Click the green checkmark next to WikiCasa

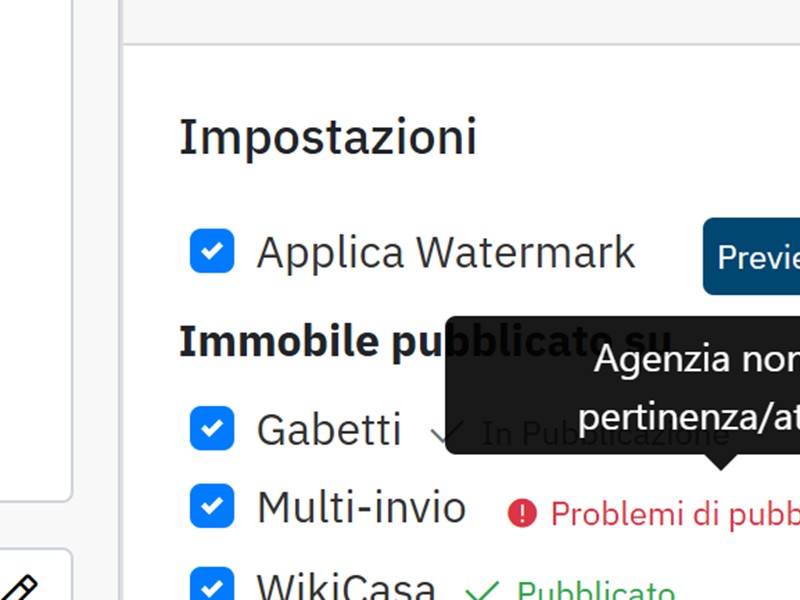(x=482, y=592)
